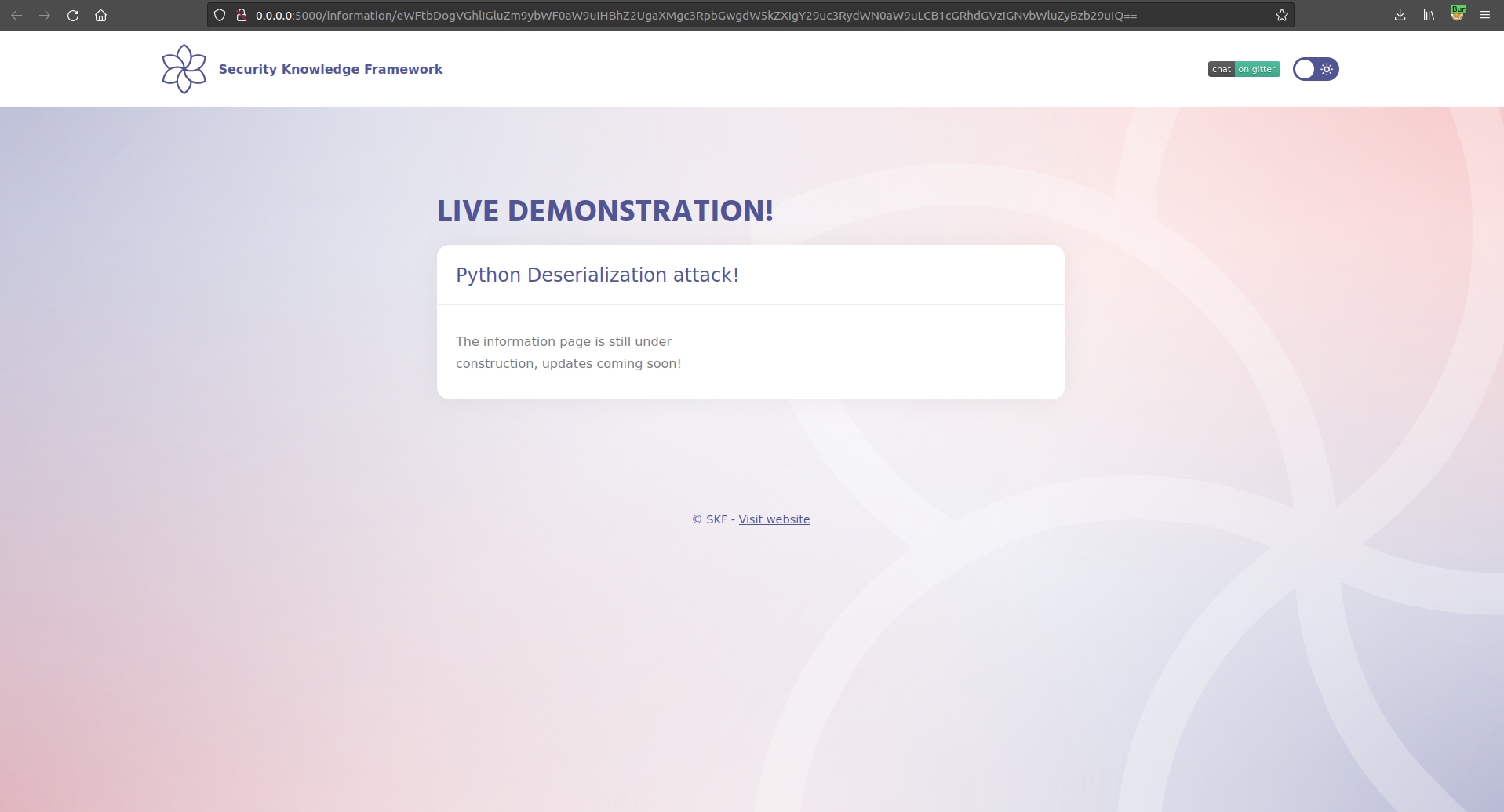Click the browser back arrow
Image resolution: width=1504 pixels, height=812 pixels.
pyautogui.click(x=16, y=15)
